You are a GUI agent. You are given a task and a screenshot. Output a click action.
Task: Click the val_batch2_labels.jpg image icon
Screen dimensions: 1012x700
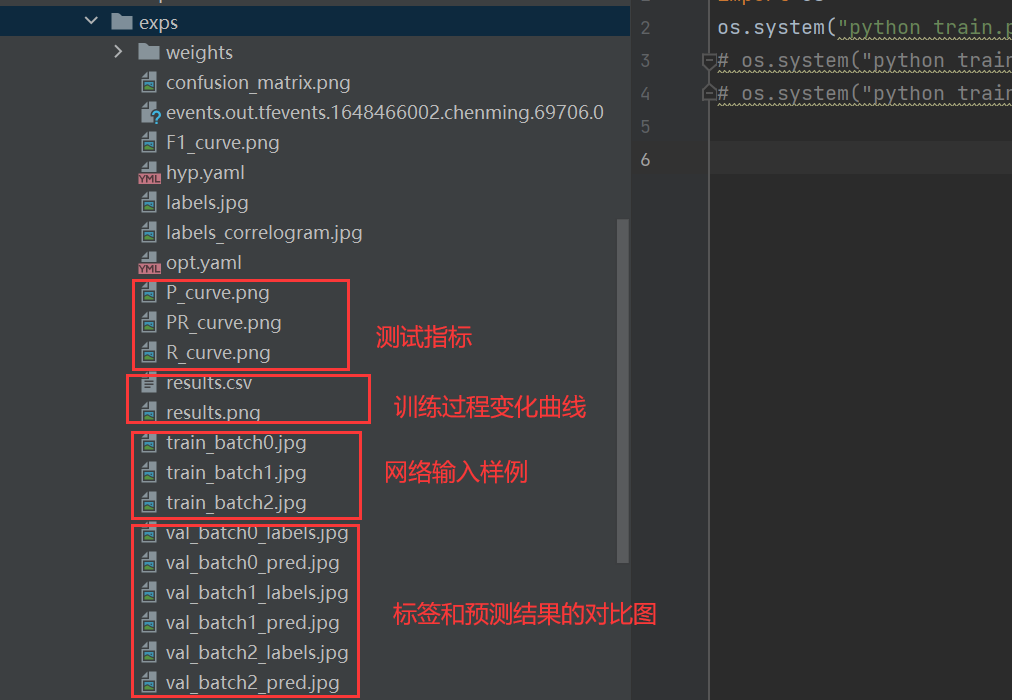[x=149, y=652]
